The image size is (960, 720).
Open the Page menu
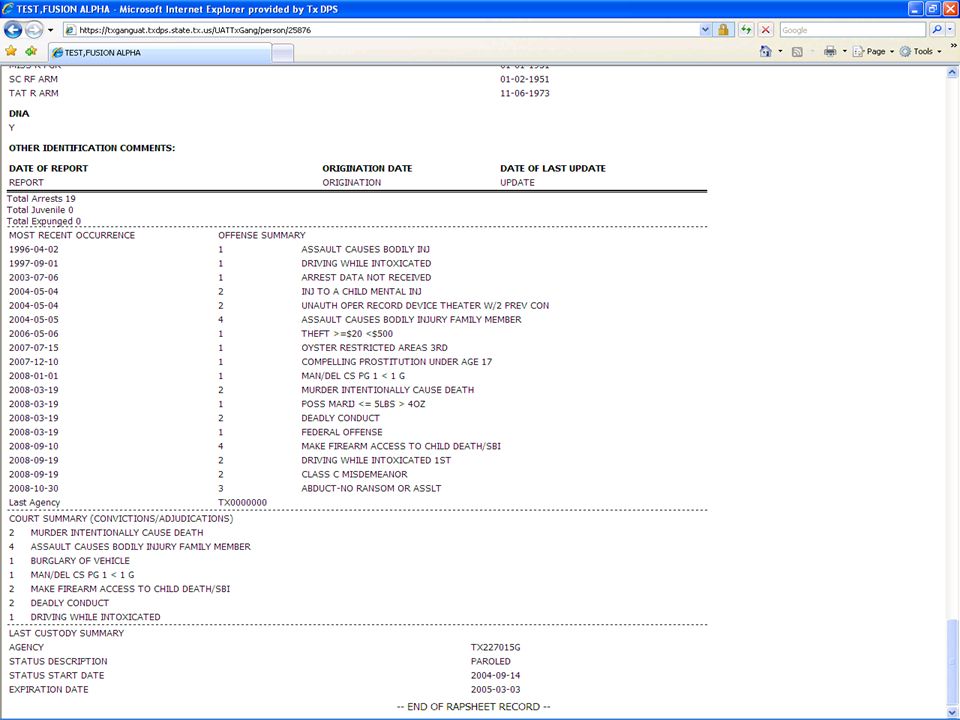[873, 51]
